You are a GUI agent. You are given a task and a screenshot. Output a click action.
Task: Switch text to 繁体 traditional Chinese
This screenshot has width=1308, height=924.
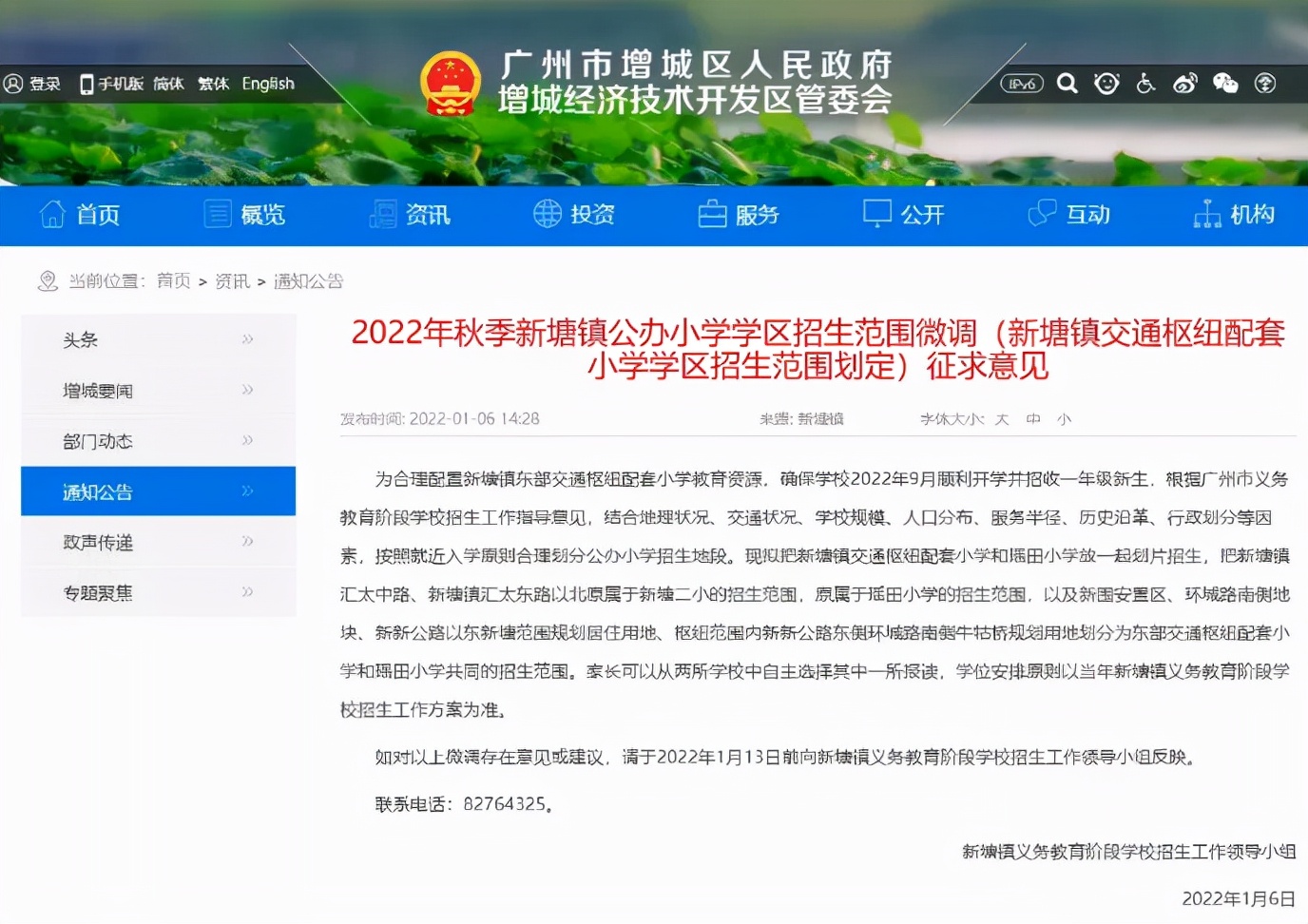tap(213, 84)
